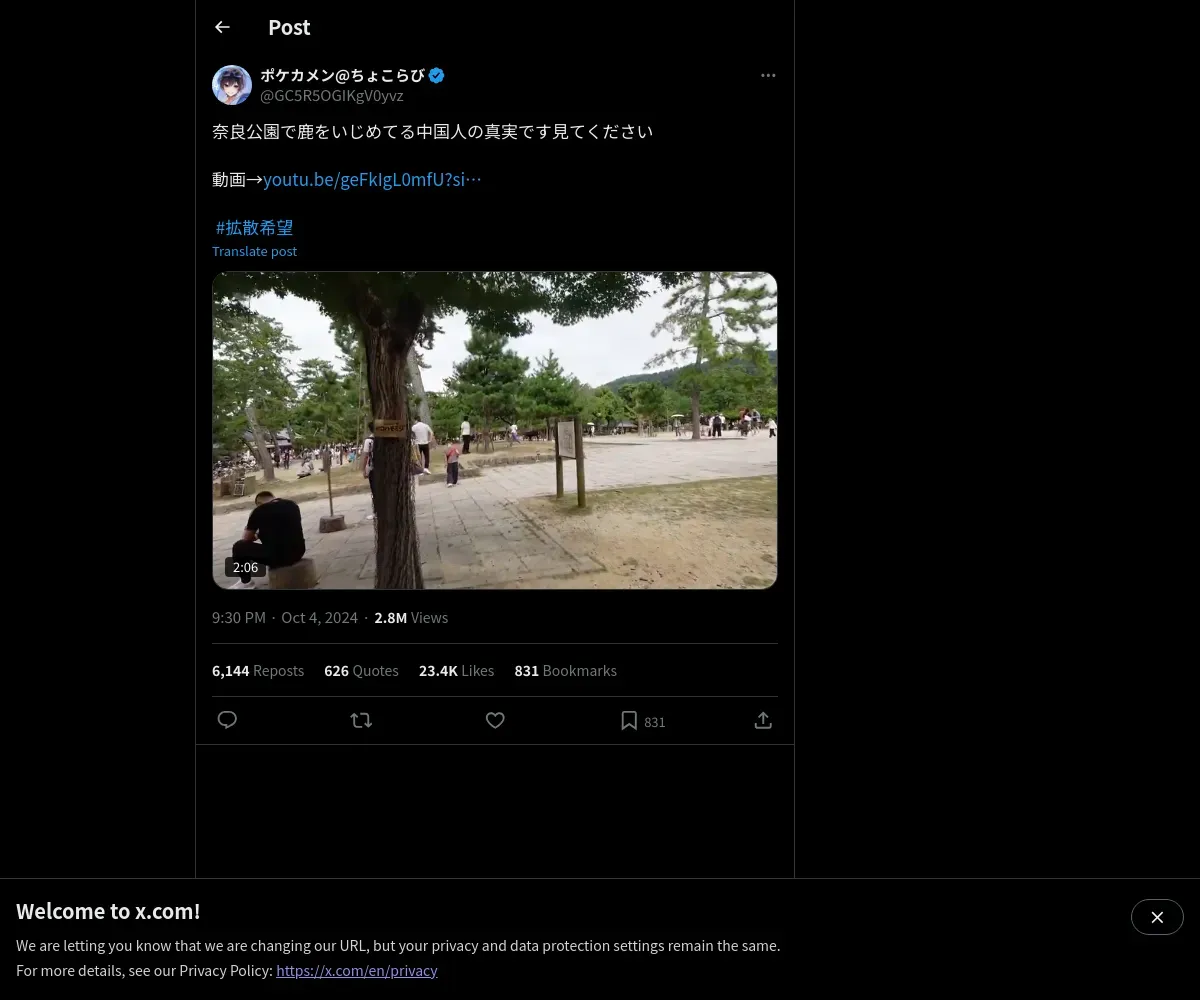1200x1000 pixels.
Task: Open the #拡散希望 hashtag
Action: (x=254, y=228)
